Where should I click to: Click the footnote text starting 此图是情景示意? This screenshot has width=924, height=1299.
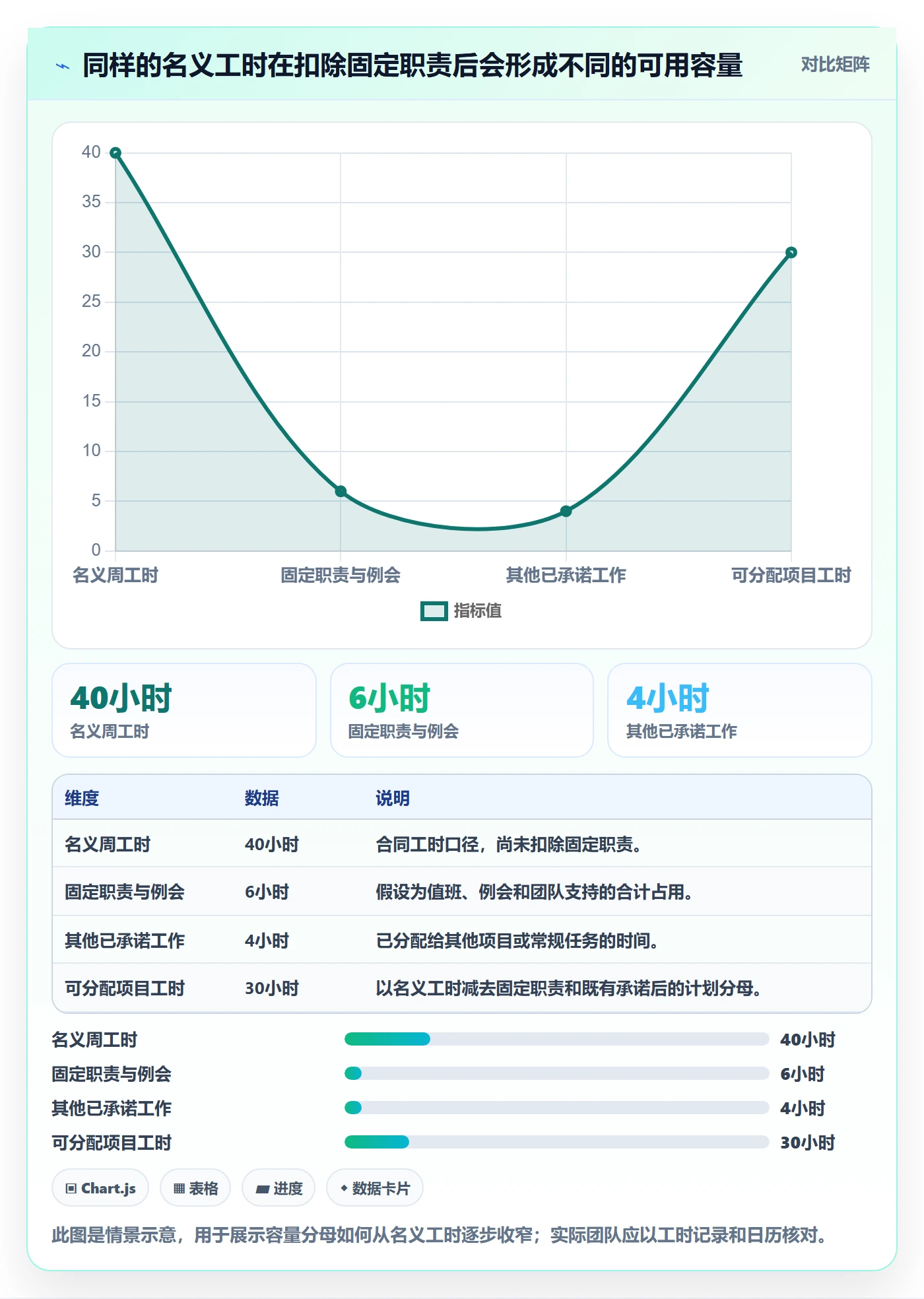point(440,1235)
